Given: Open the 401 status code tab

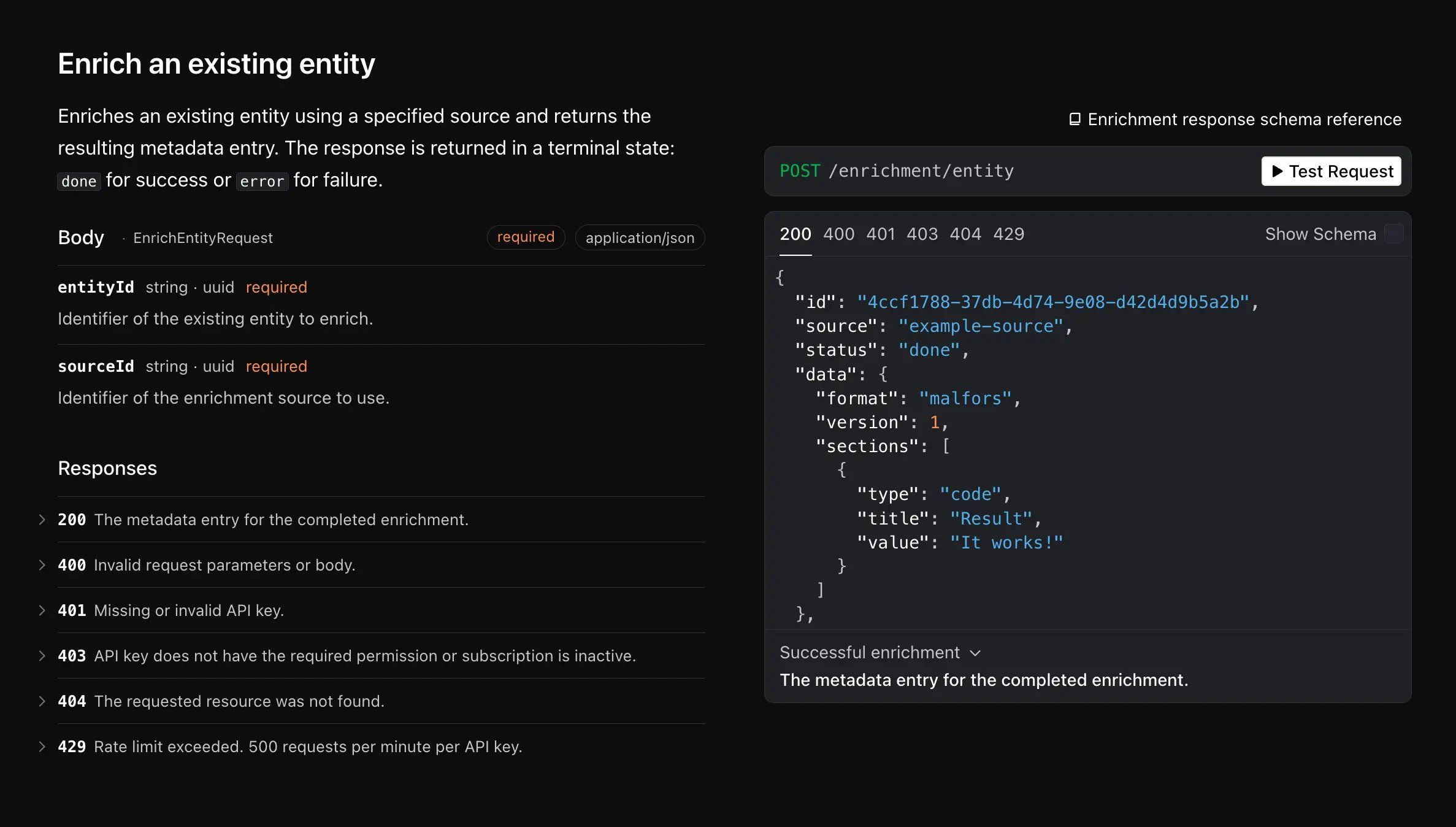Looking at the screenshot, I should coord(880,234).
